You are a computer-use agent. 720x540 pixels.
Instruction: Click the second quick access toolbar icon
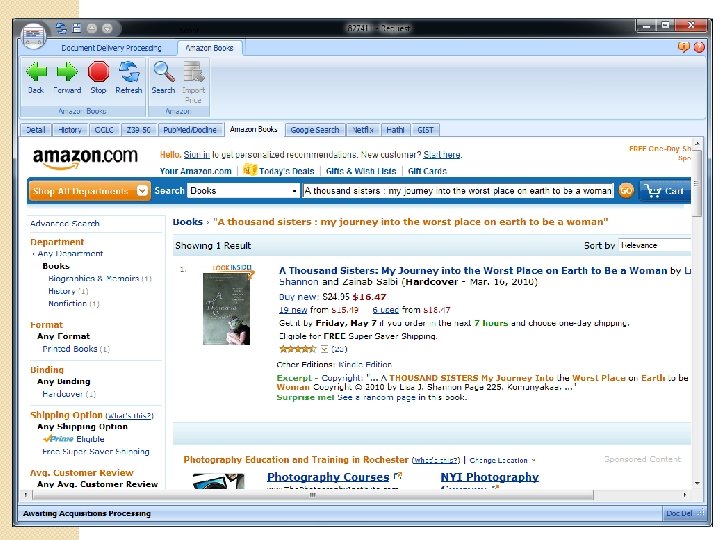(x=77, y=28)
